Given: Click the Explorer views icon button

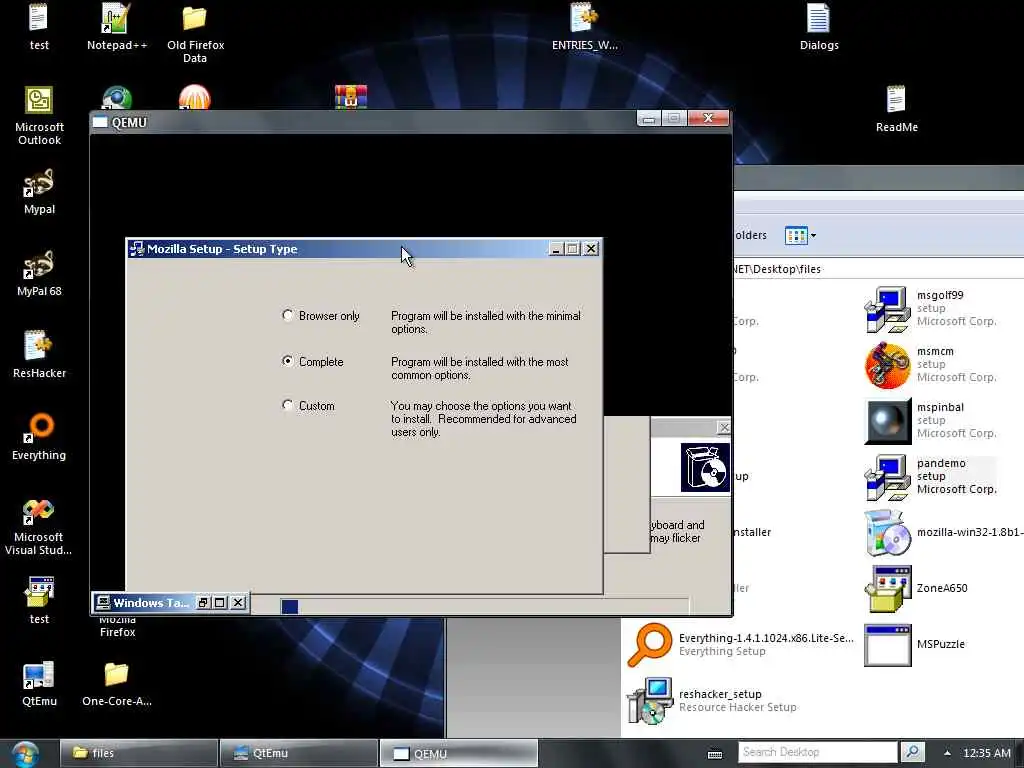Looking at the screenshot, I should 796,235.
